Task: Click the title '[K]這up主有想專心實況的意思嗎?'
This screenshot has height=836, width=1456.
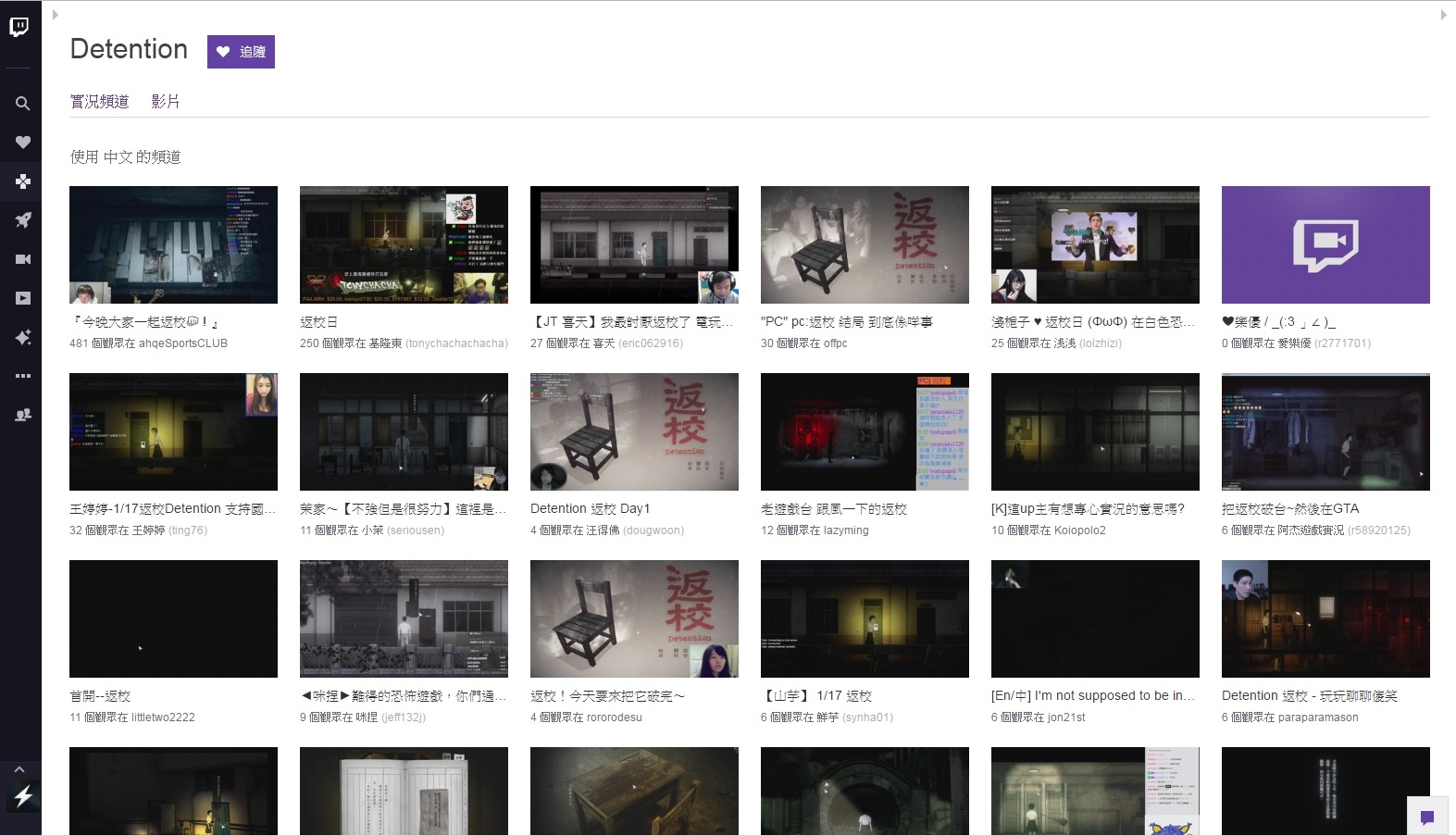Action: 1088,509
